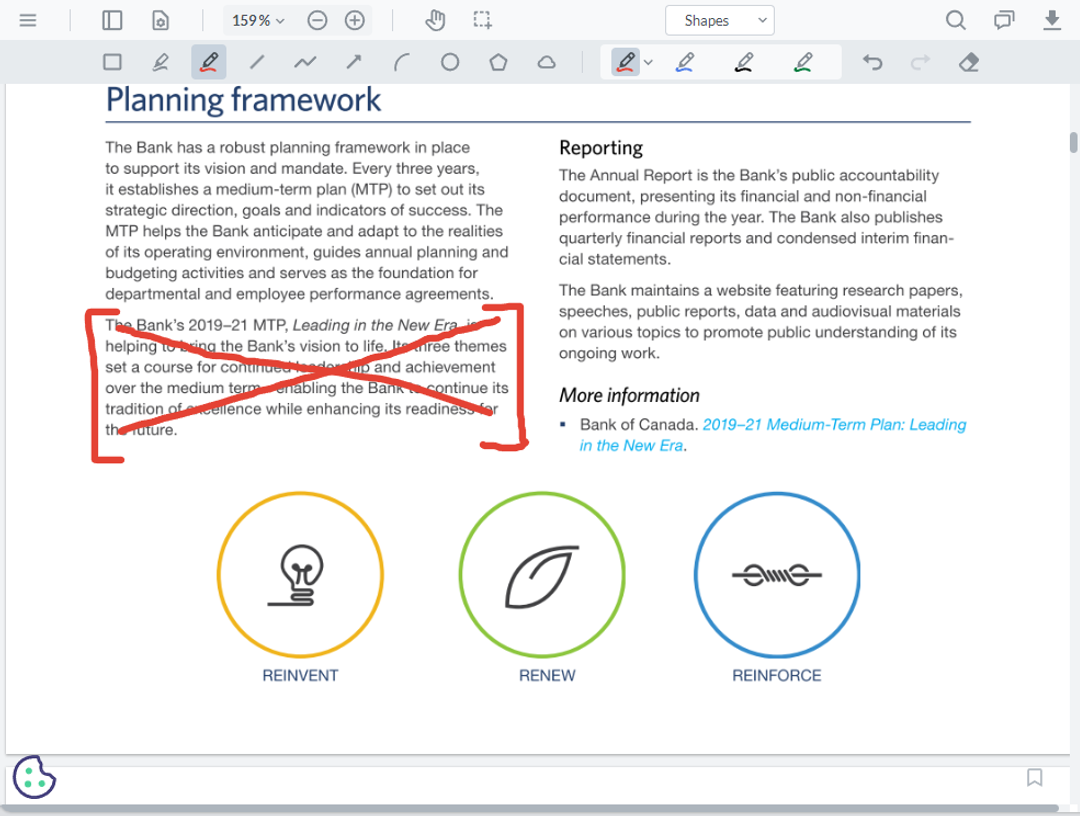Pick the Ellipse shape tool

pyautogui.click(x=450, y=61)
